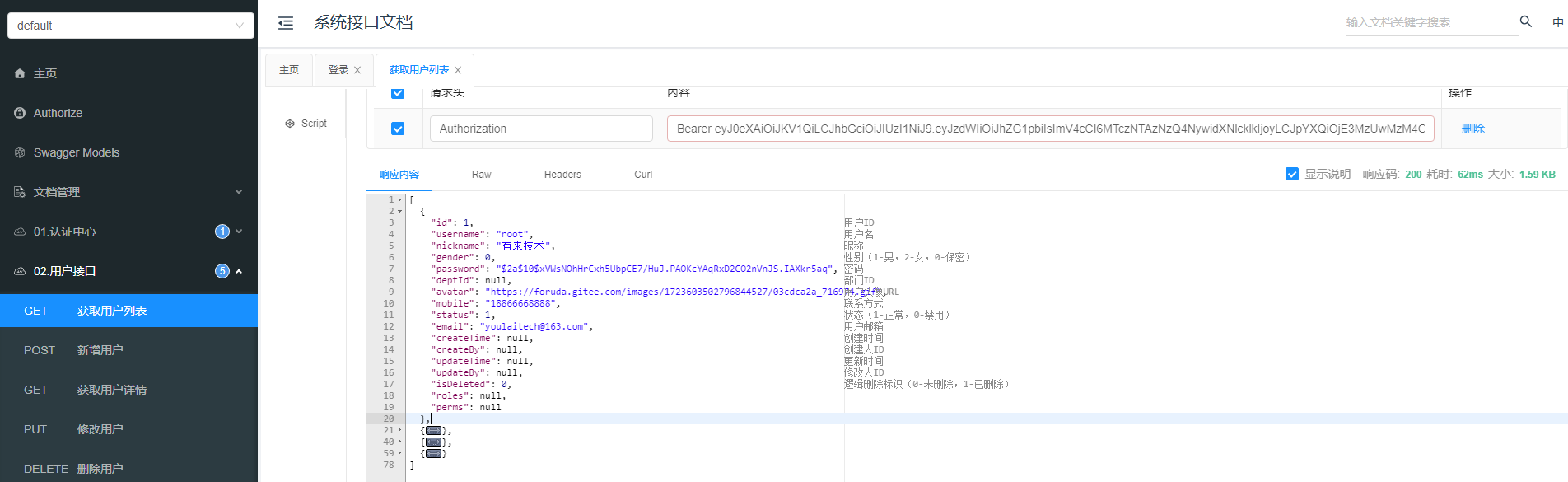Image resolution: width=1568 pixels, height=482 pixels.
Task: Click the Swagger Models cube icon
Action: [x=20, y=152]
